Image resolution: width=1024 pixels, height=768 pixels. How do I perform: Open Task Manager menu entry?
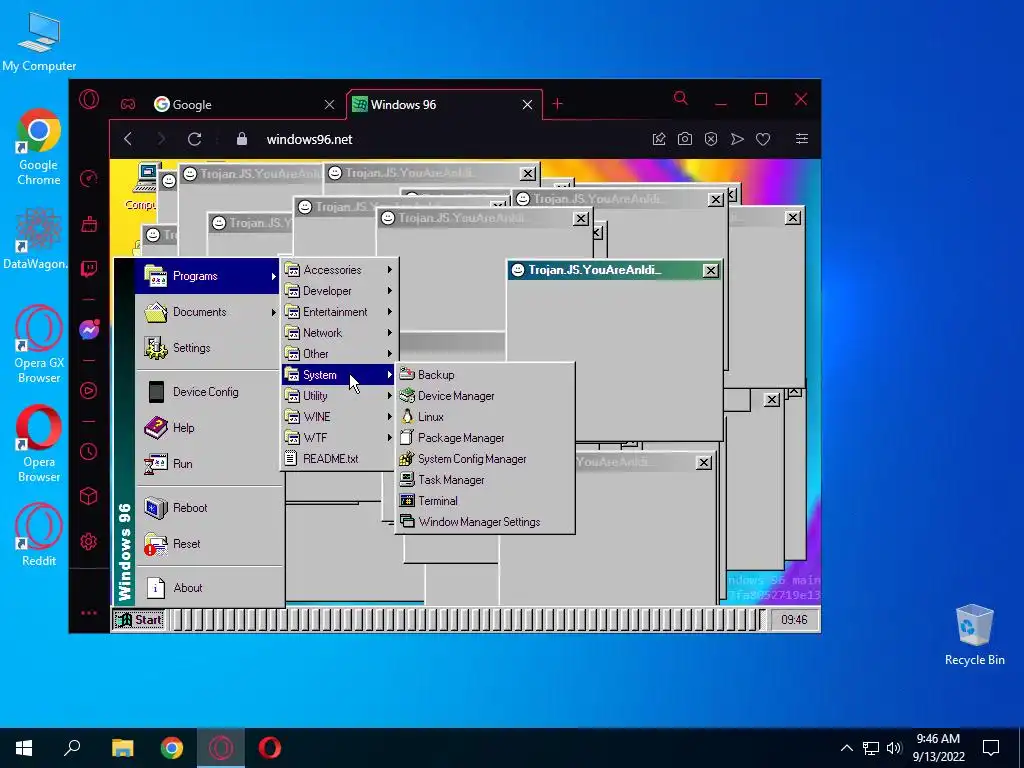tap(485, 479)
